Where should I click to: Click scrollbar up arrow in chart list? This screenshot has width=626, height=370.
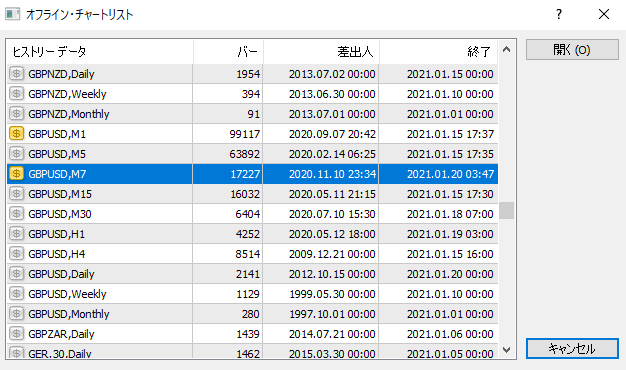click(x=507, y=49)
